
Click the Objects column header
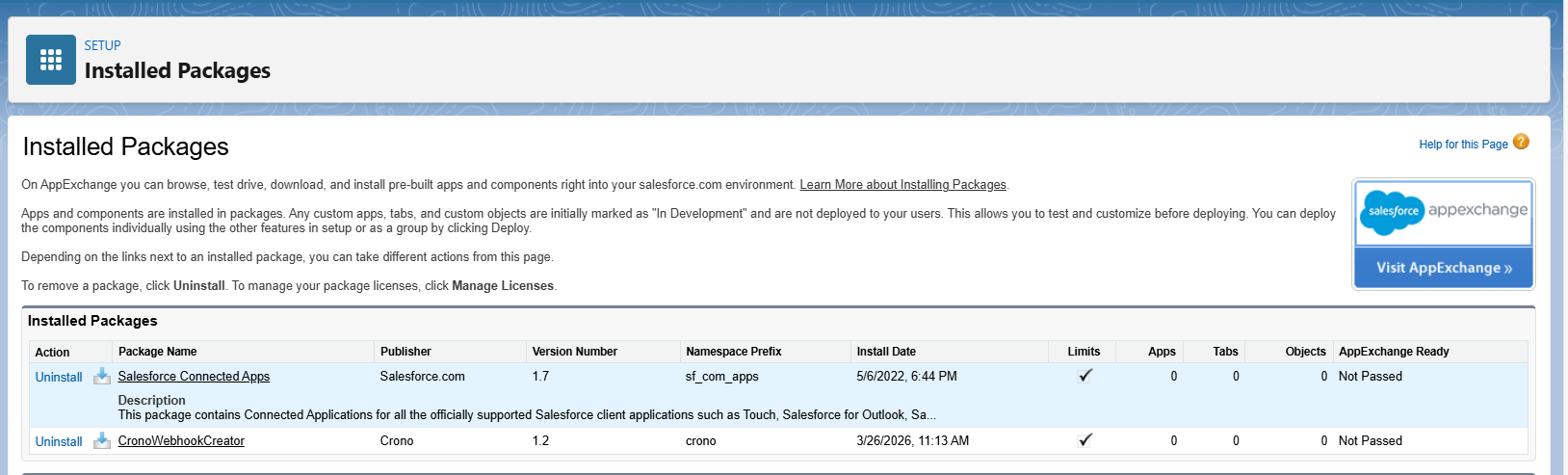click(1305, 352)
